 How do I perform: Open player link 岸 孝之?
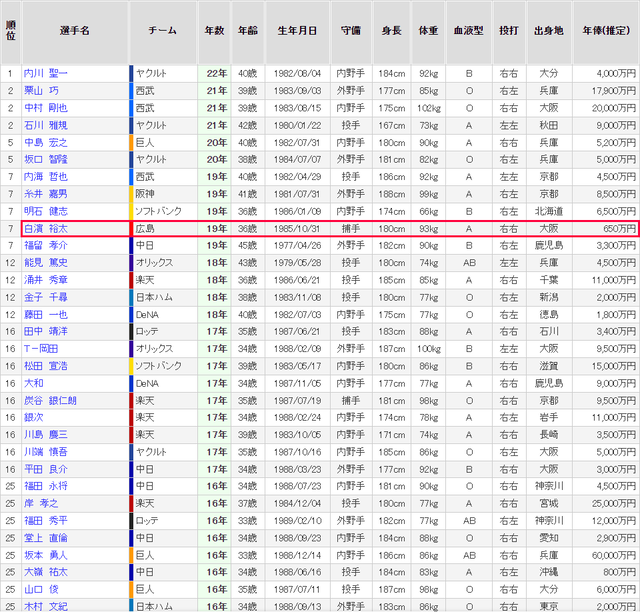41,503
